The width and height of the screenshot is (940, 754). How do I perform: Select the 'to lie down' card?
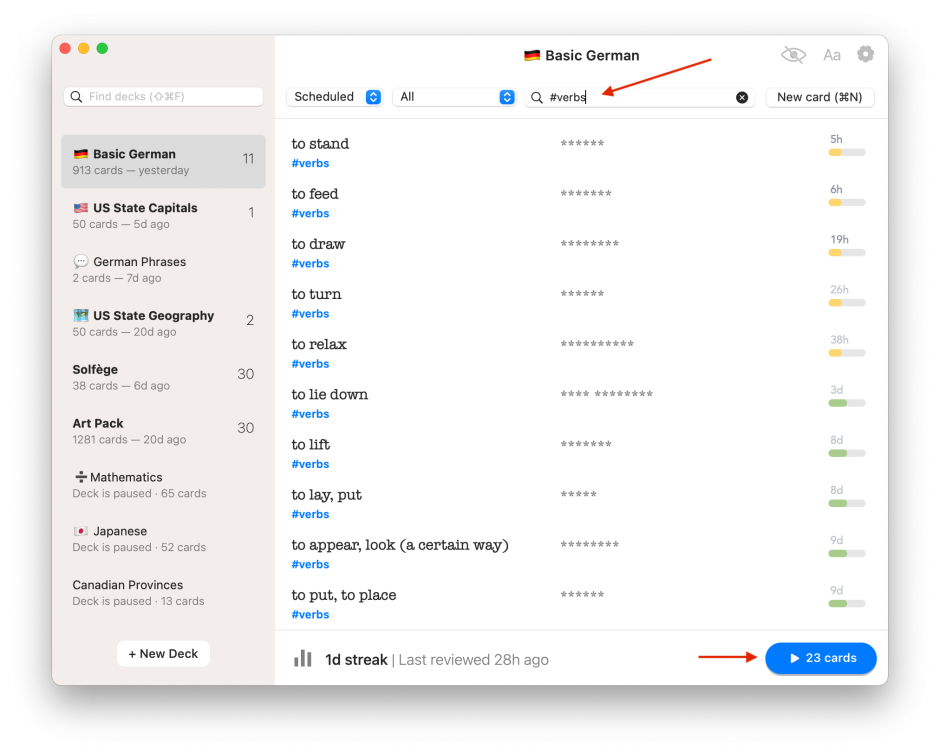(x=581, y=404)
